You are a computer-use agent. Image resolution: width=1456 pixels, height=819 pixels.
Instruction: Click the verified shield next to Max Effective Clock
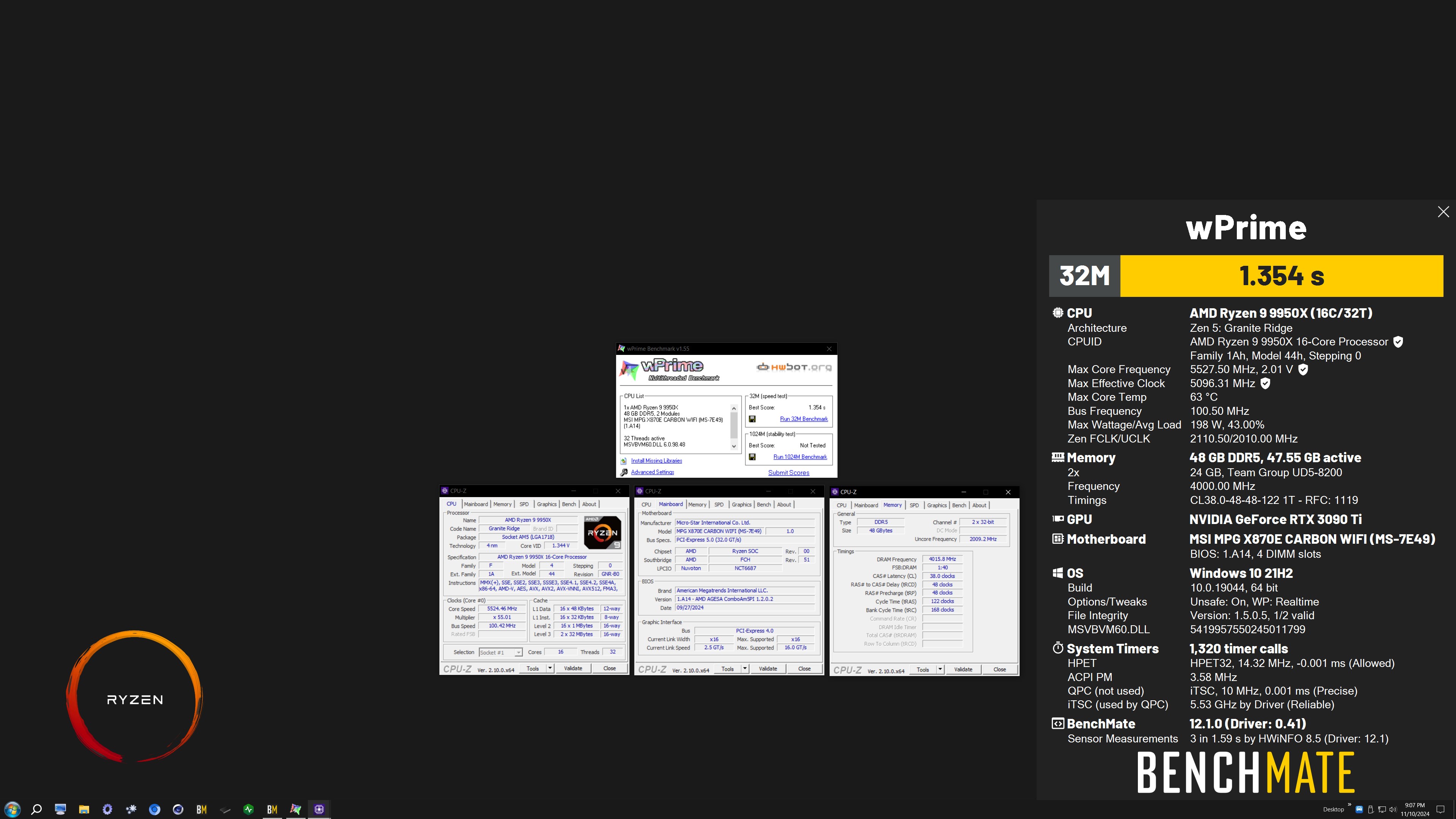coord(1266,384)
